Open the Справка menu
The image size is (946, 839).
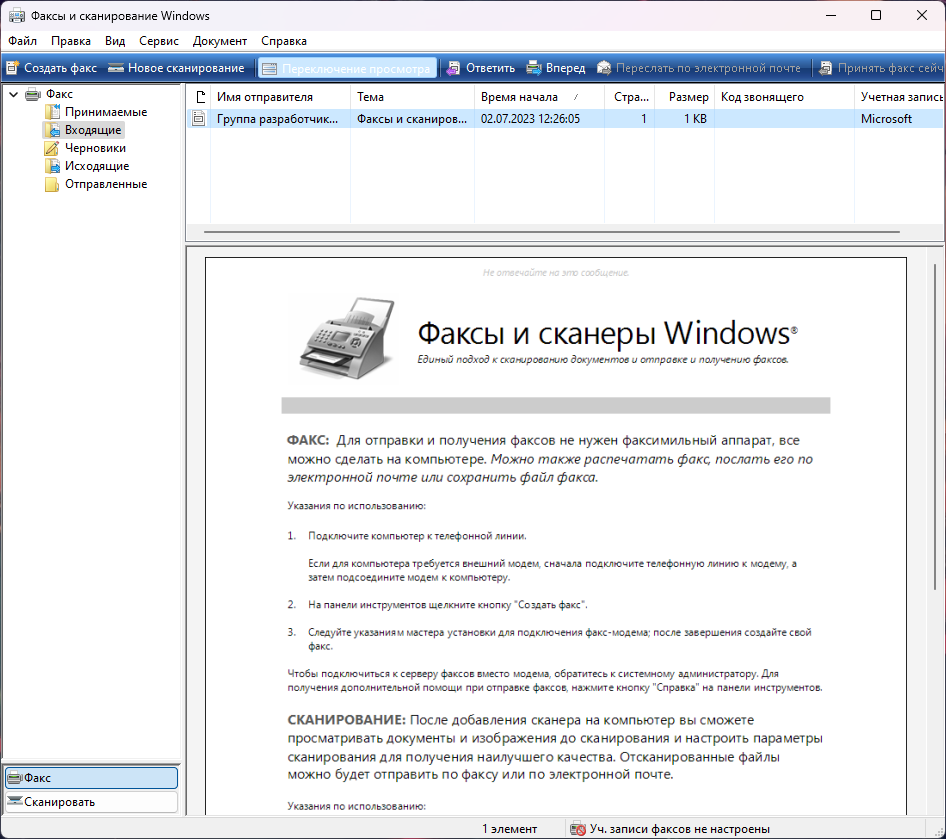click(x=284, y=41)
